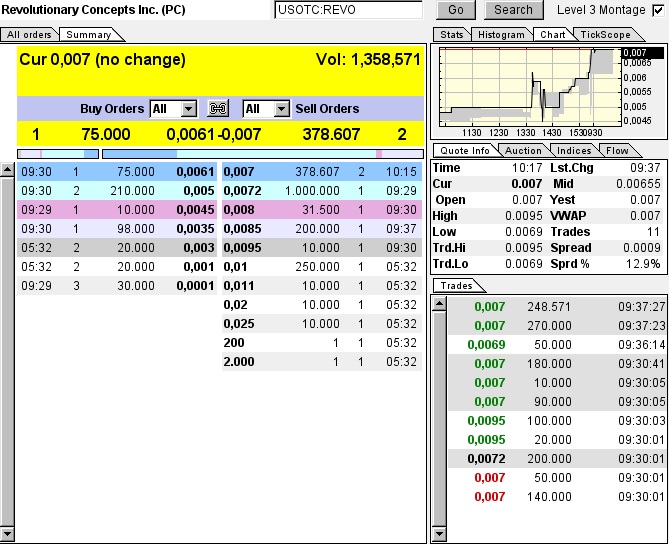Click the red 0,007 trade of 140.000
Screen dimensions: 669x544
[x=557, y=496]
